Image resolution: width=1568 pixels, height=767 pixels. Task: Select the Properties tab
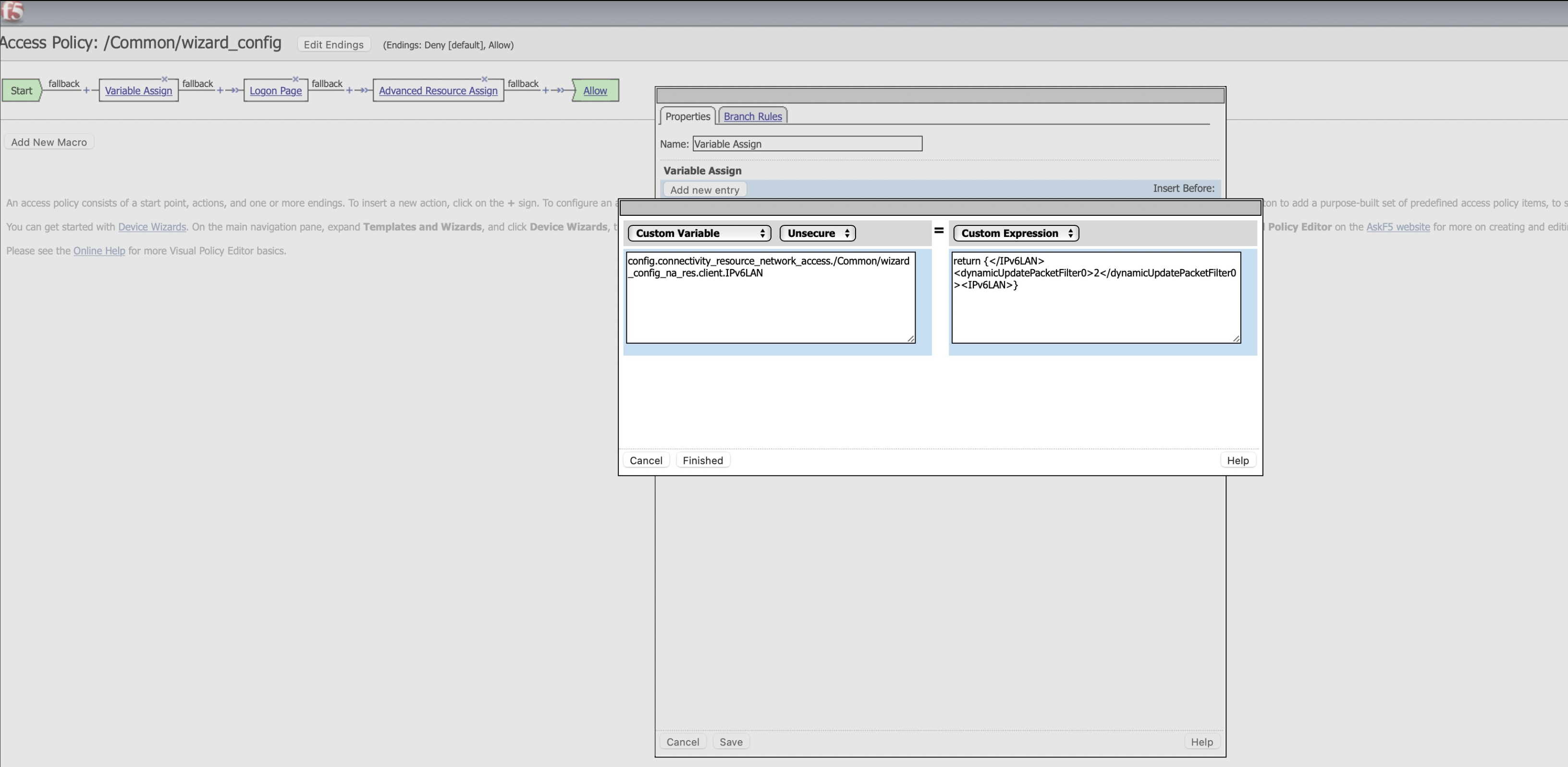687,116
